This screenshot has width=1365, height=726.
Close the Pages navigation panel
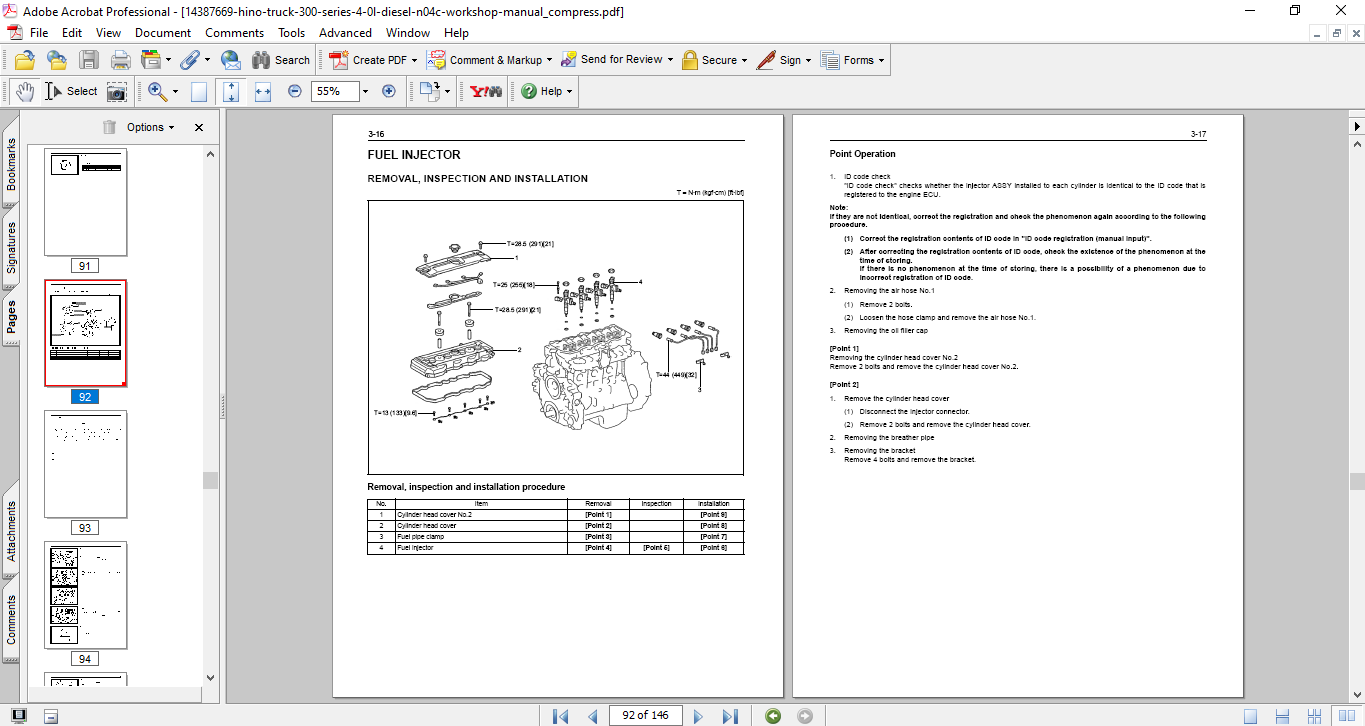198,127
